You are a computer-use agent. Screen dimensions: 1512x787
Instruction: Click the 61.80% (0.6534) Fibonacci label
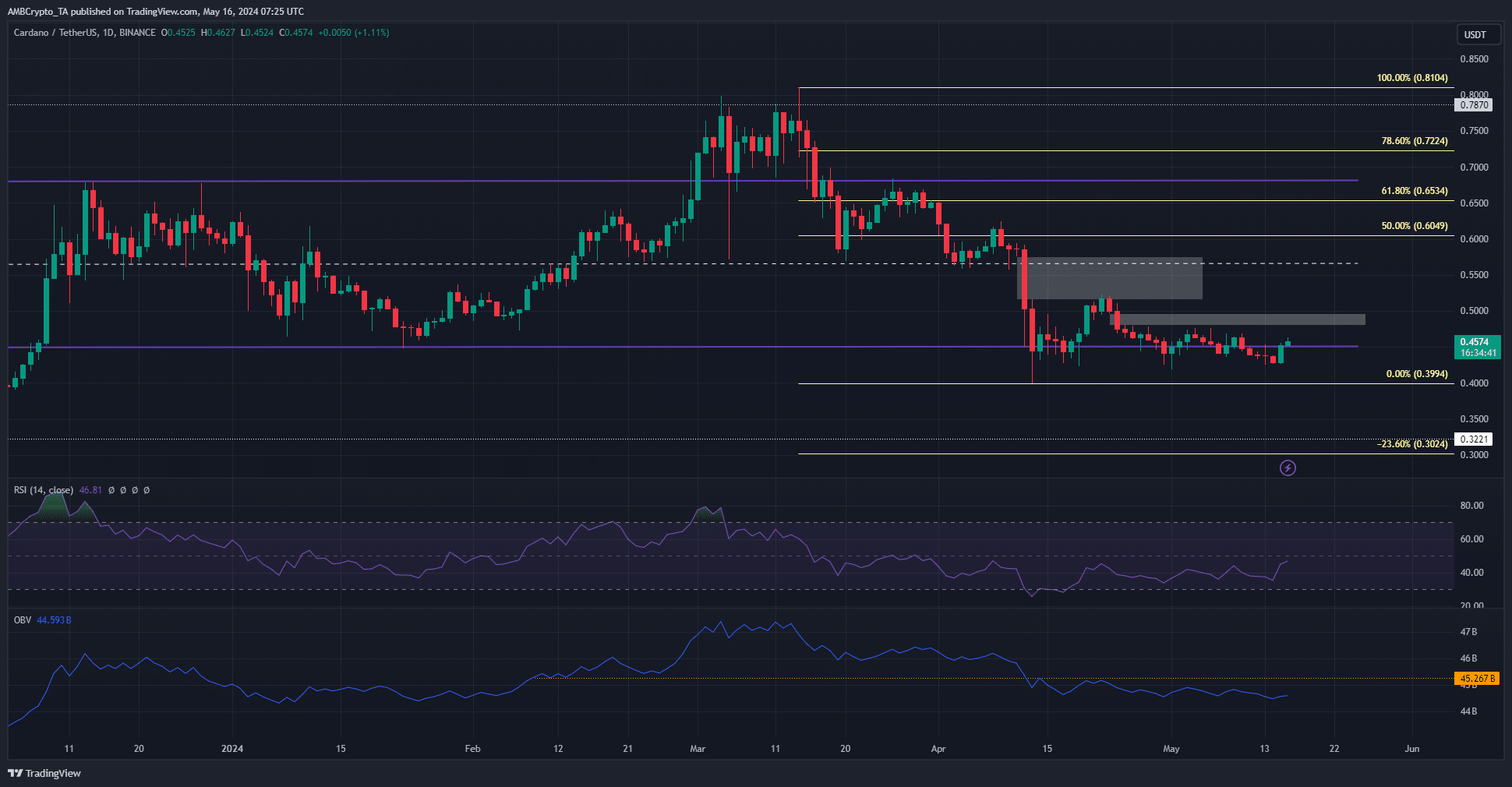point(1415,191)
